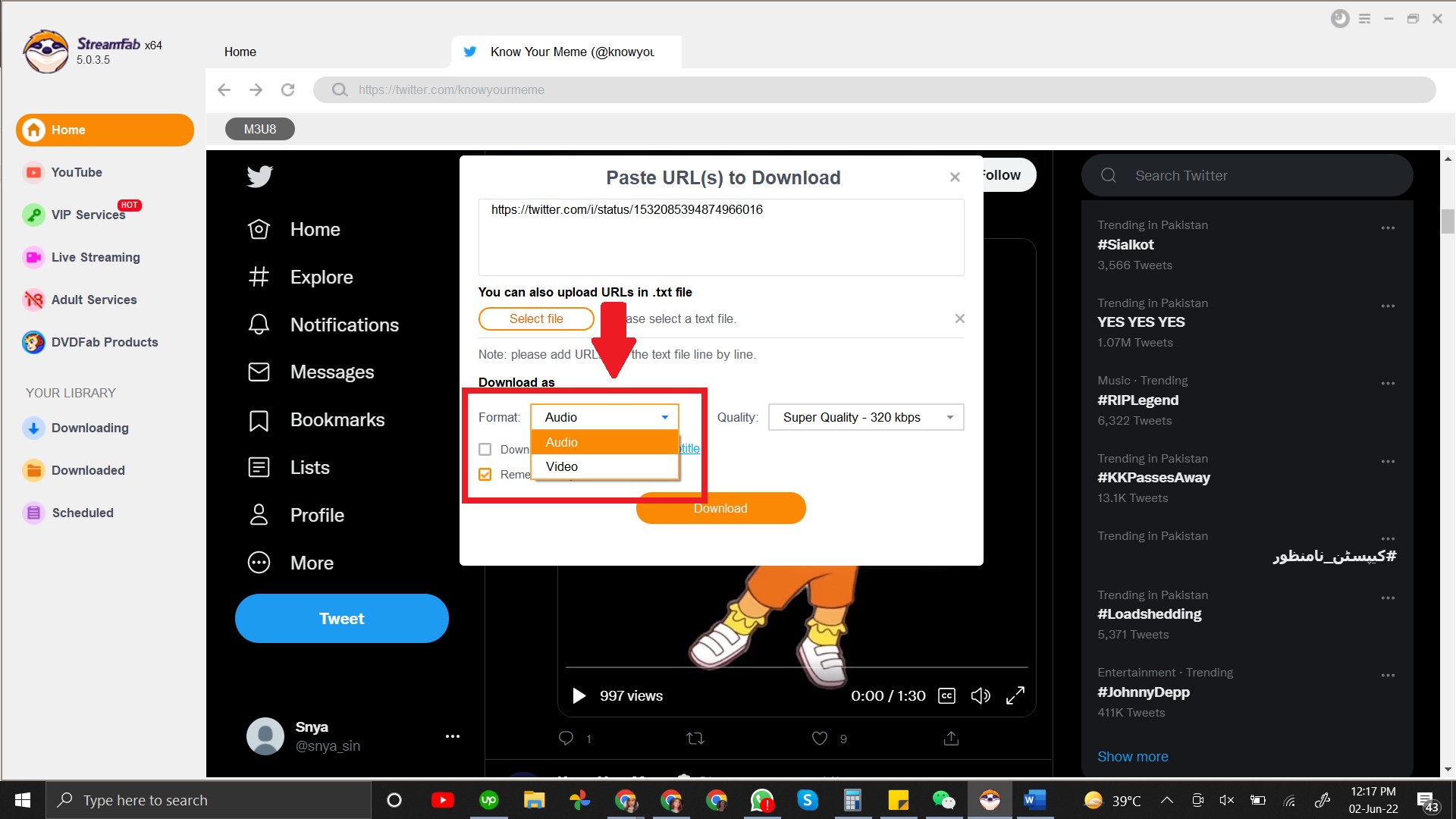1456x819 pixels.
Task: Open Windows Start menu
Action: point(23,800)
